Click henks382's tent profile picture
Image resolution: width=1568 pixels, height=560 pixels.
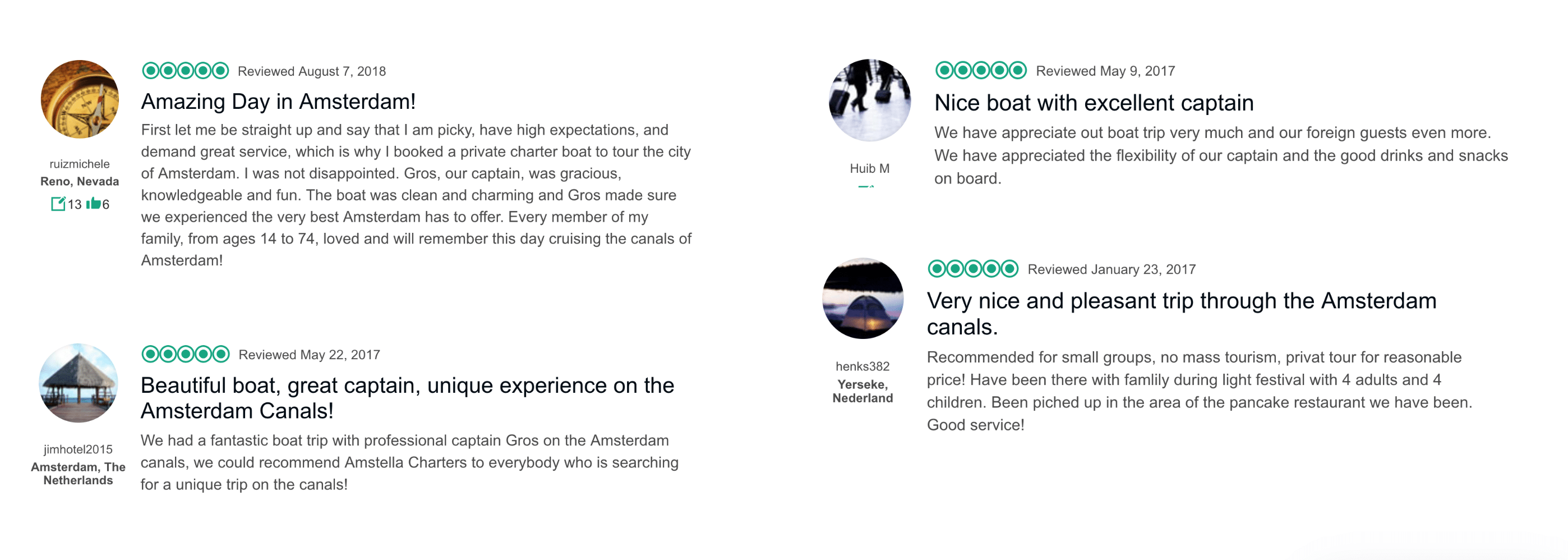tap(863, 299)
